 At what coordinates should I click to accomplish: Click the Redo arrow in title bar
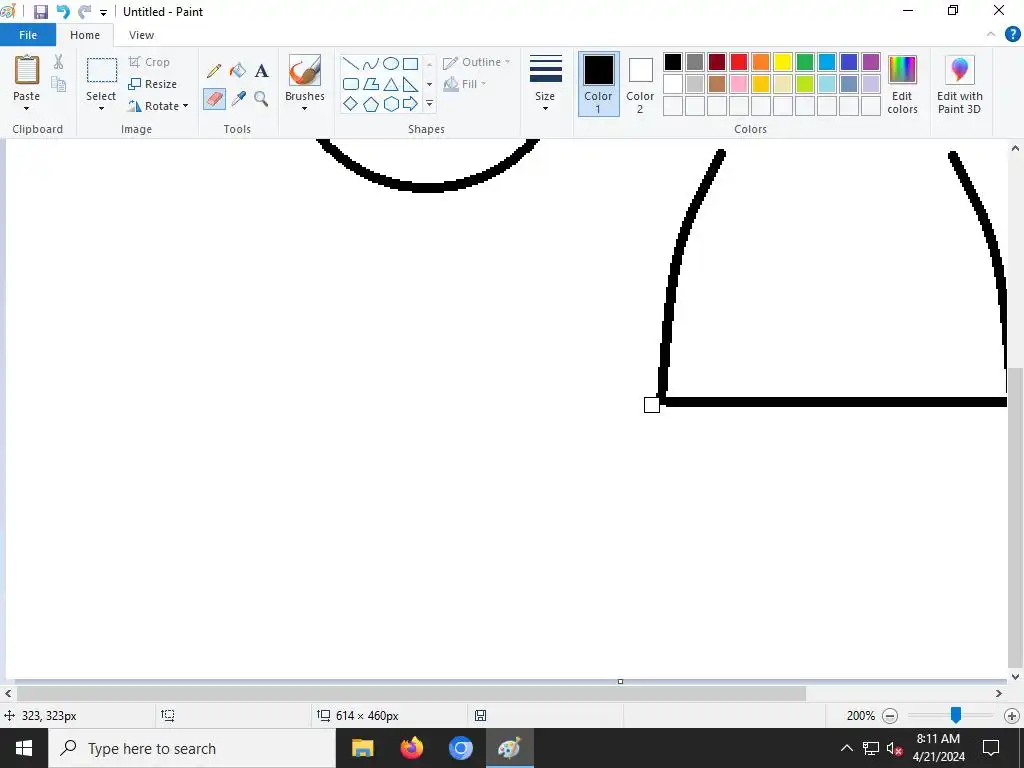(x=84, y=12)
